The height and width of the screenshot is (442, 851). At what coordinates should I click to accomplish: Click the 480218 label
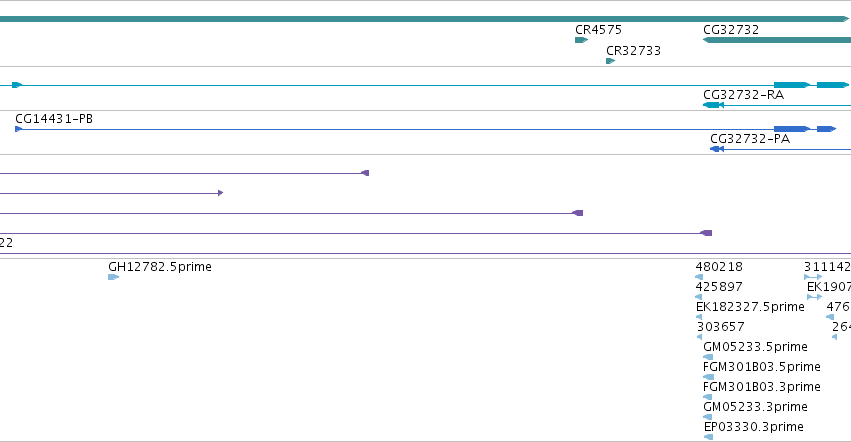(719, 267)
